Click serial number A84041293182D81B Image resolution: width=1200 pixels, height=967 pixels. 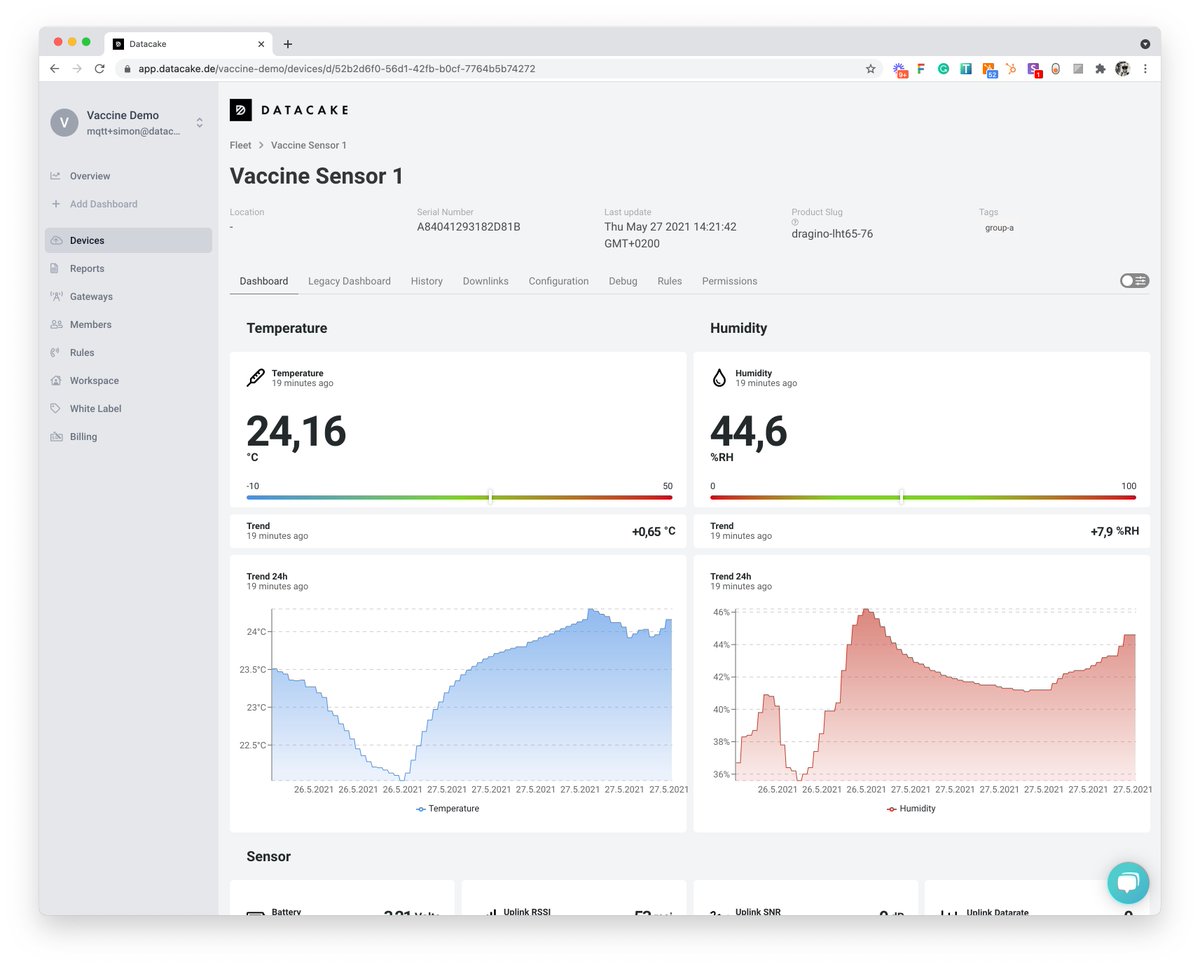click(469, 227)
